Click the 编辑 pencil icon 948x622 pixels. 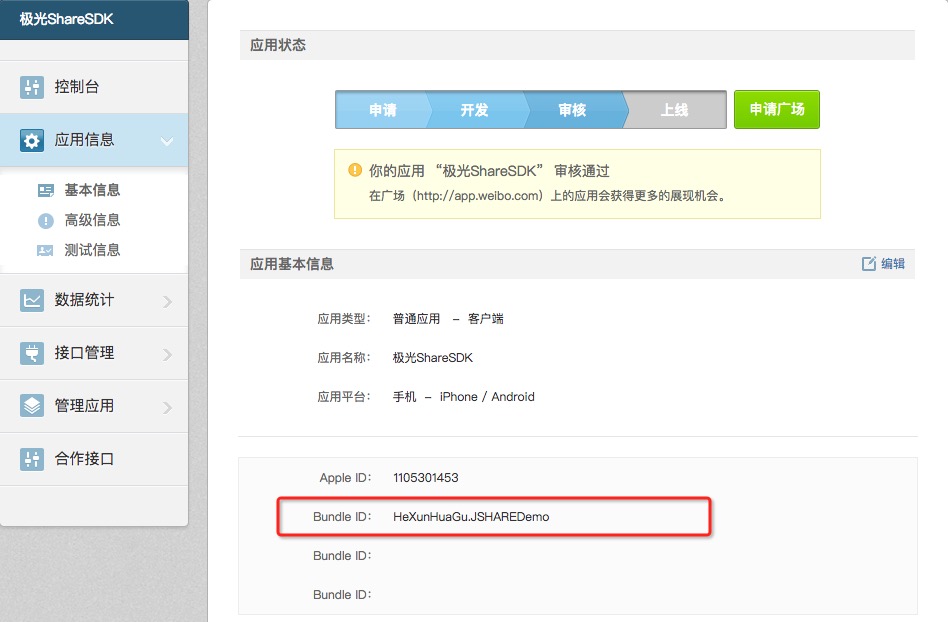[x=869, y=264]
